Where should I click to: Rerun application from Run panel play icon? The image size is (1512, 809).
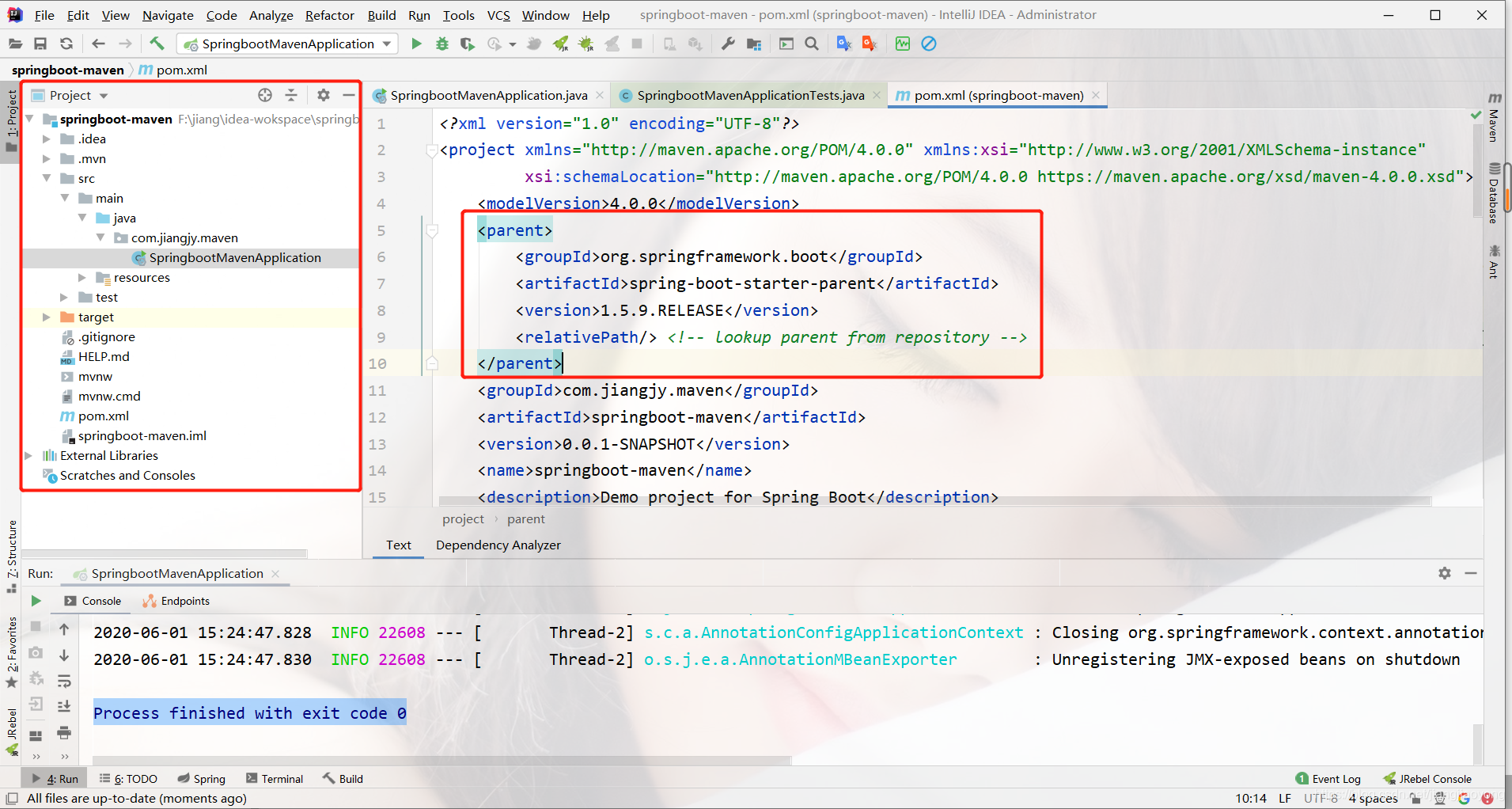tap(36, 601)
